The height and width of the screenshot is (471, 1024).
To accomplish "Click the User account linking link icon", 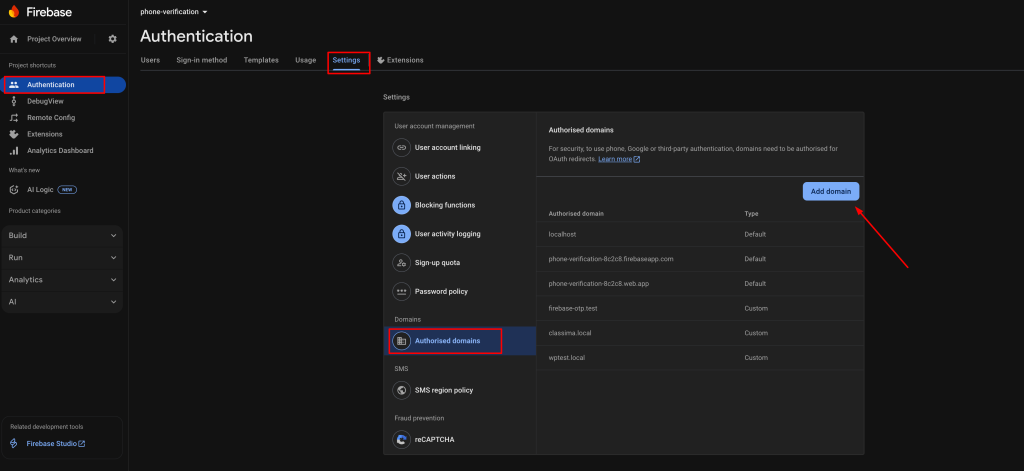I will [x=401, y=148].
